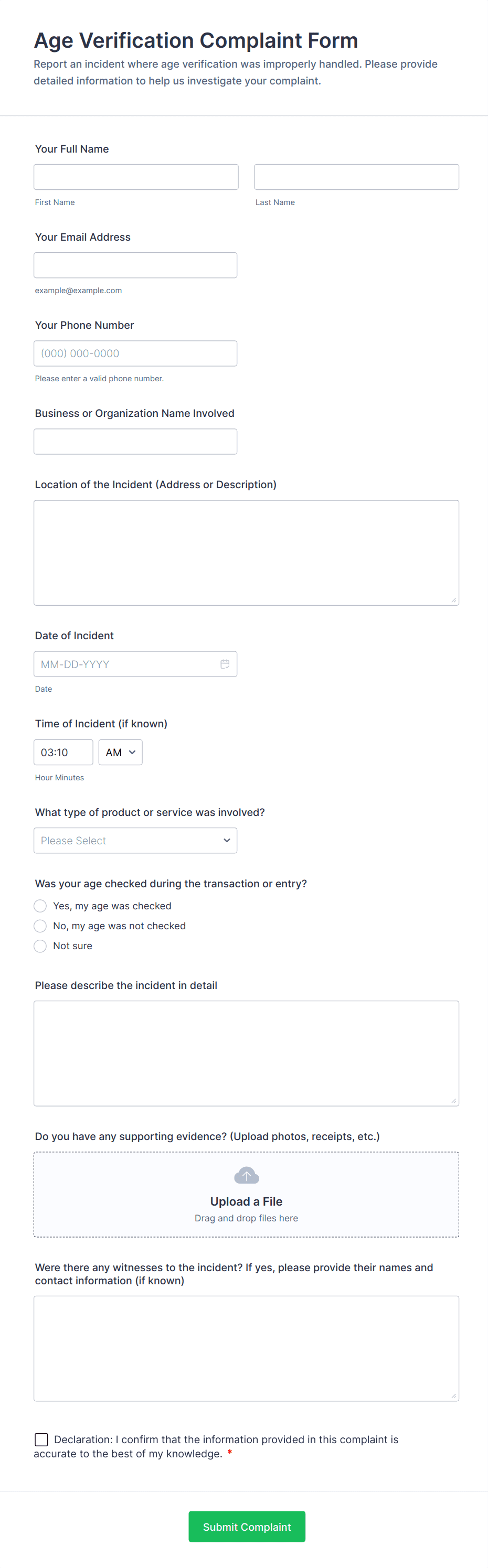The image size is (488, 1568).
Task: Tick the Declaration confirmation checkbox
Action: click(x=41, y=1439)
